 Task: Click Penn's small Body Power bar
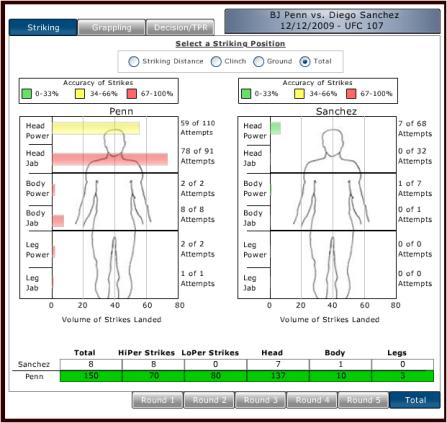pyautogui.click(x=54, y=190)
